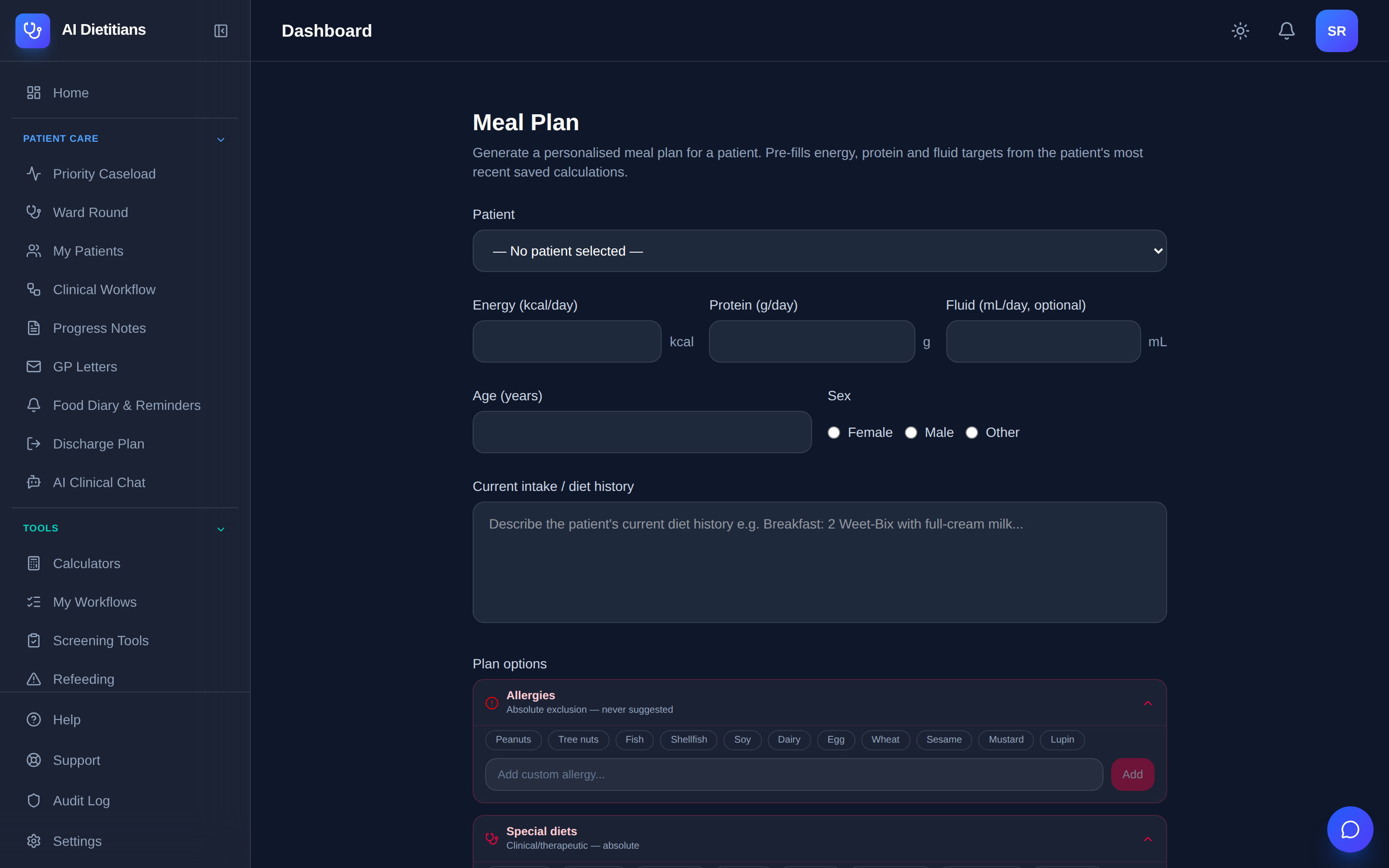Image resolution: width=1389 pixels, height=868 pixels.
Task: Select the Male radio button
Action: 911,433
